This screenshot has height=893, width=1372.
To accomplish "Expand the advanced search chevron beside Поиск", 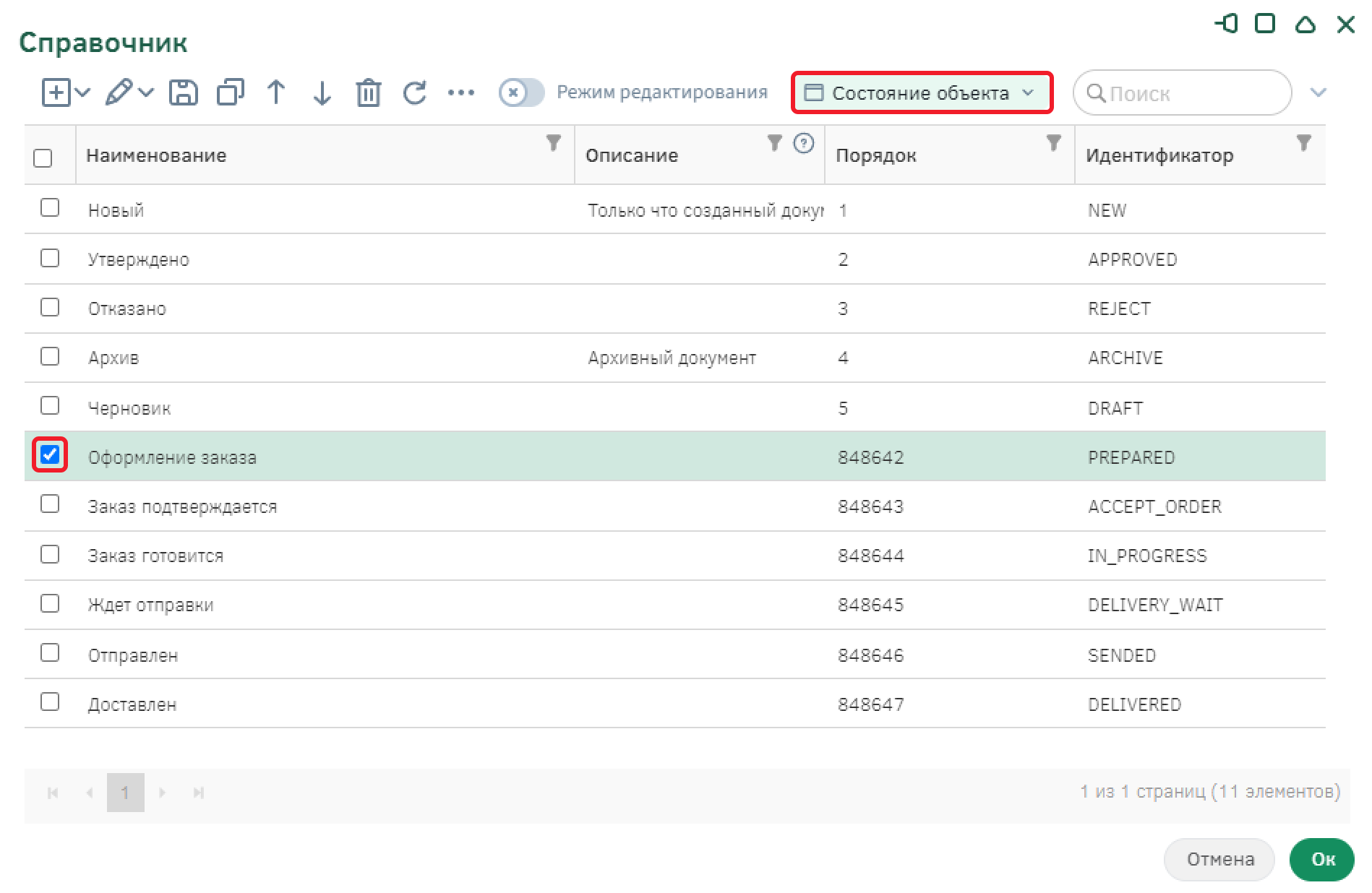I will (1318, 93).
